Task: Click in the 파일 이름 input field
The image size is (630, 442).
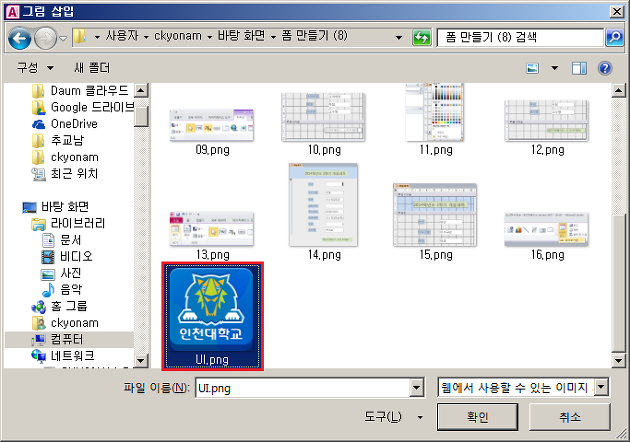Action: tap(303, 388)
